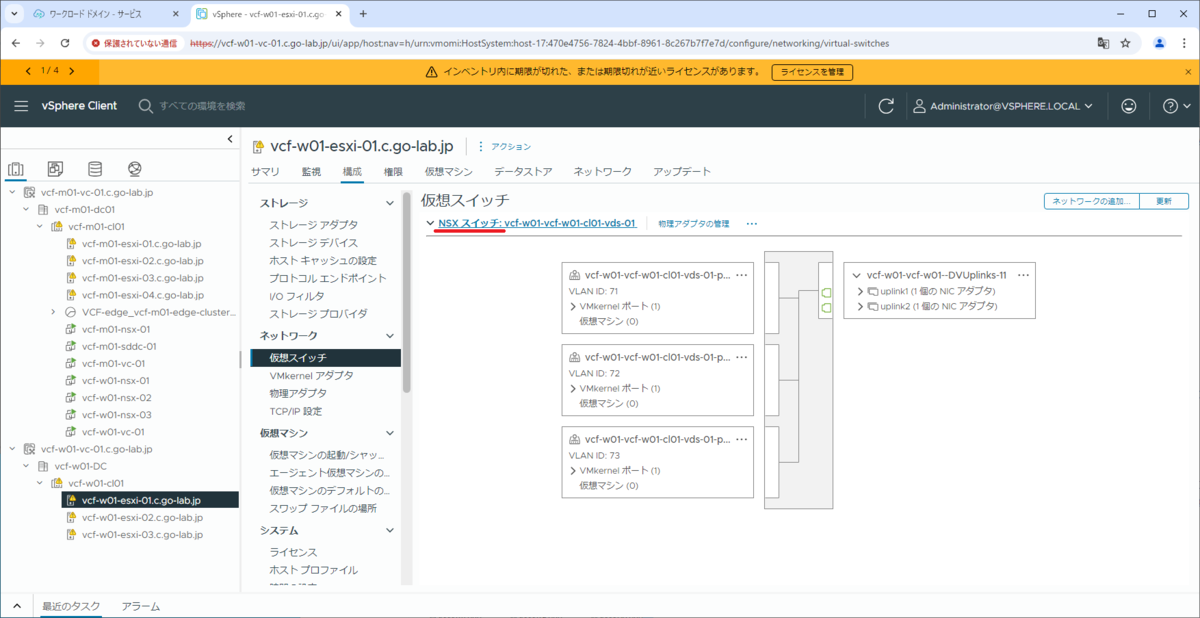Open the browser profile icon
Image resolution: width=1200 pixels, height=618 pixels.
1160,43
